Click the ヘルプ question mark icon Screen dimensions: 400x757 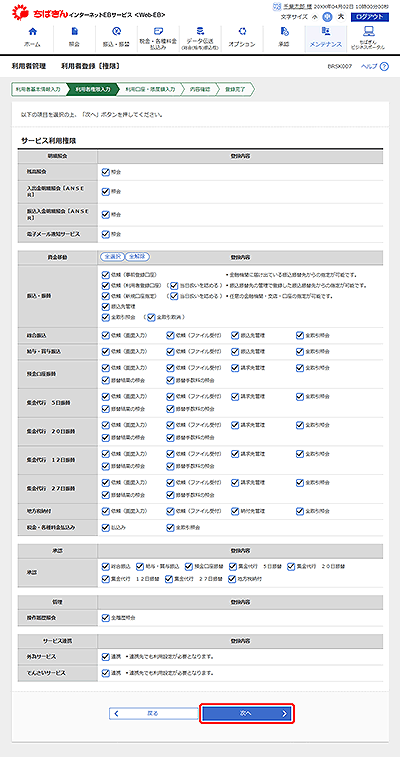[x=384, y=67]
